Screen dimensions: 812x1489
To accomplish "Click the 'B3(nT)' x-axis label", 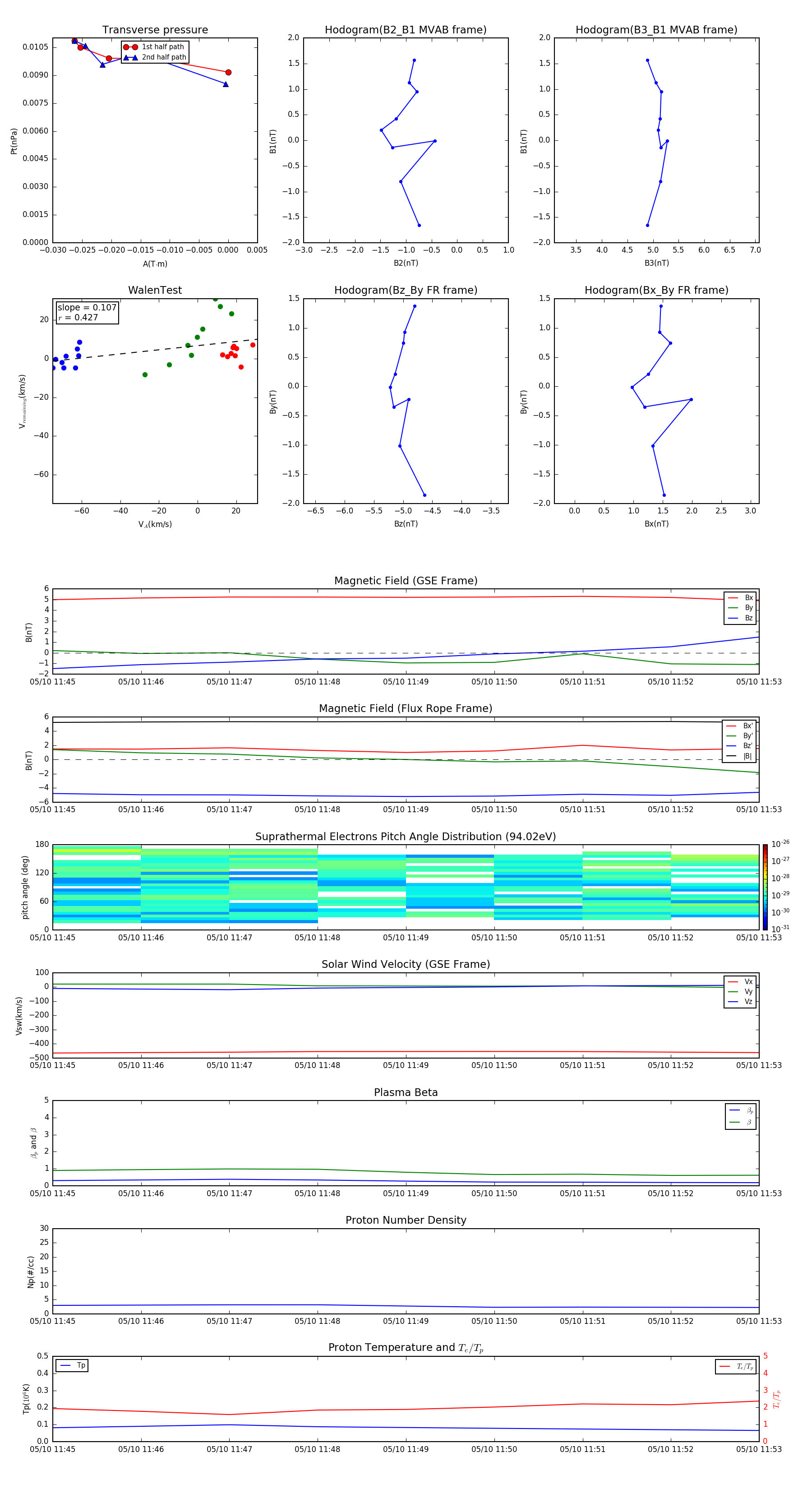I will pyautogui.click(x=656, y=264).
